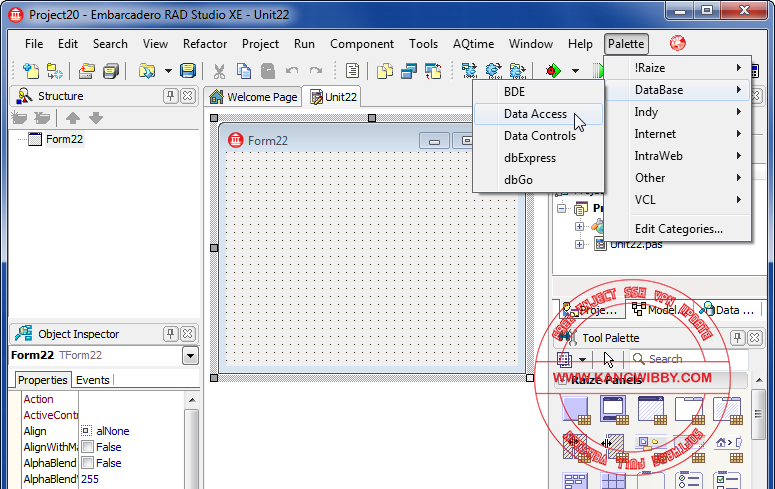Expand the Indy palette submenu

(678, 112)
